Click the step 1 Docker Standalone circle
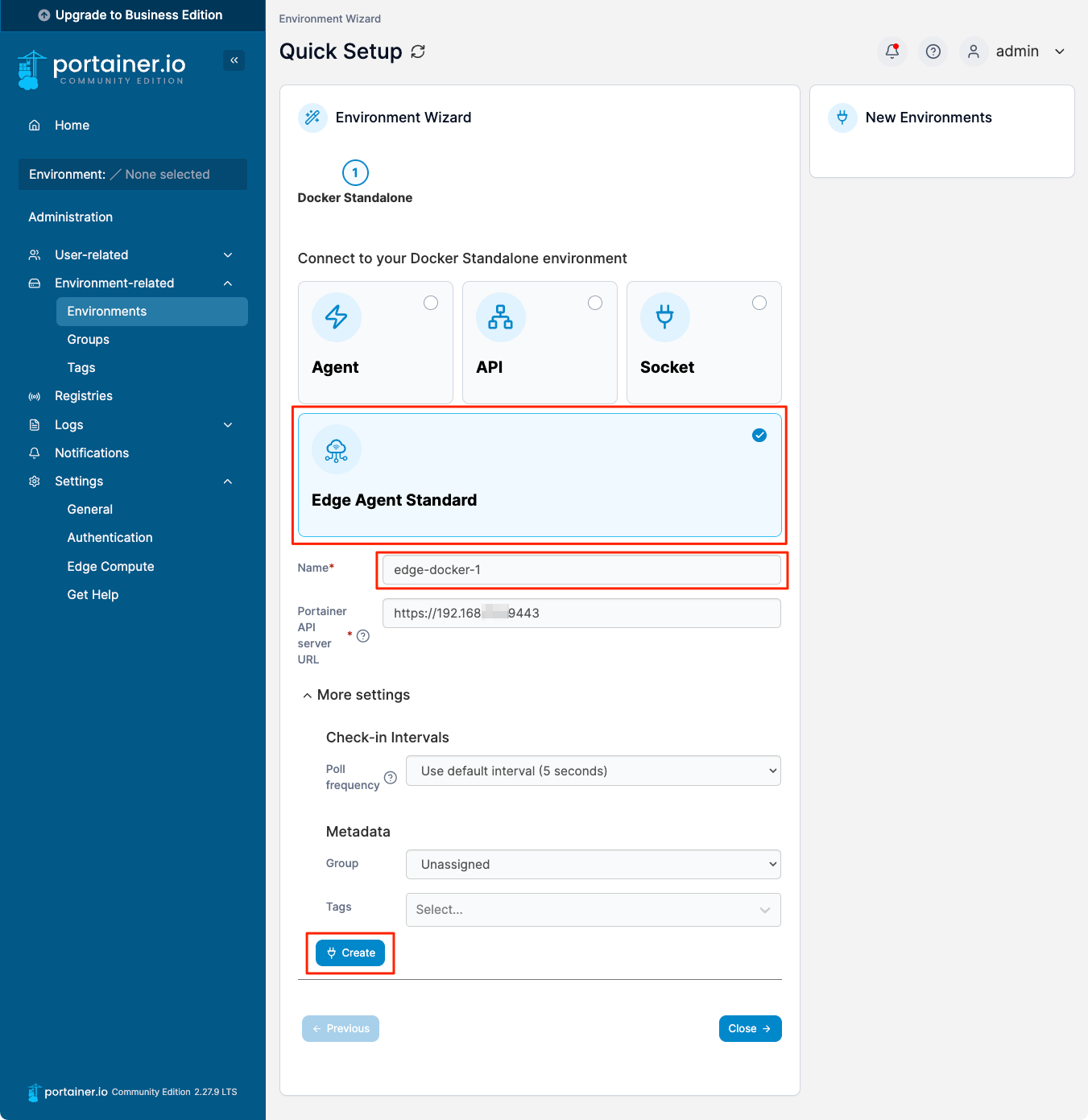This screenshot has height=1120, width=1088. click(355, 173)
